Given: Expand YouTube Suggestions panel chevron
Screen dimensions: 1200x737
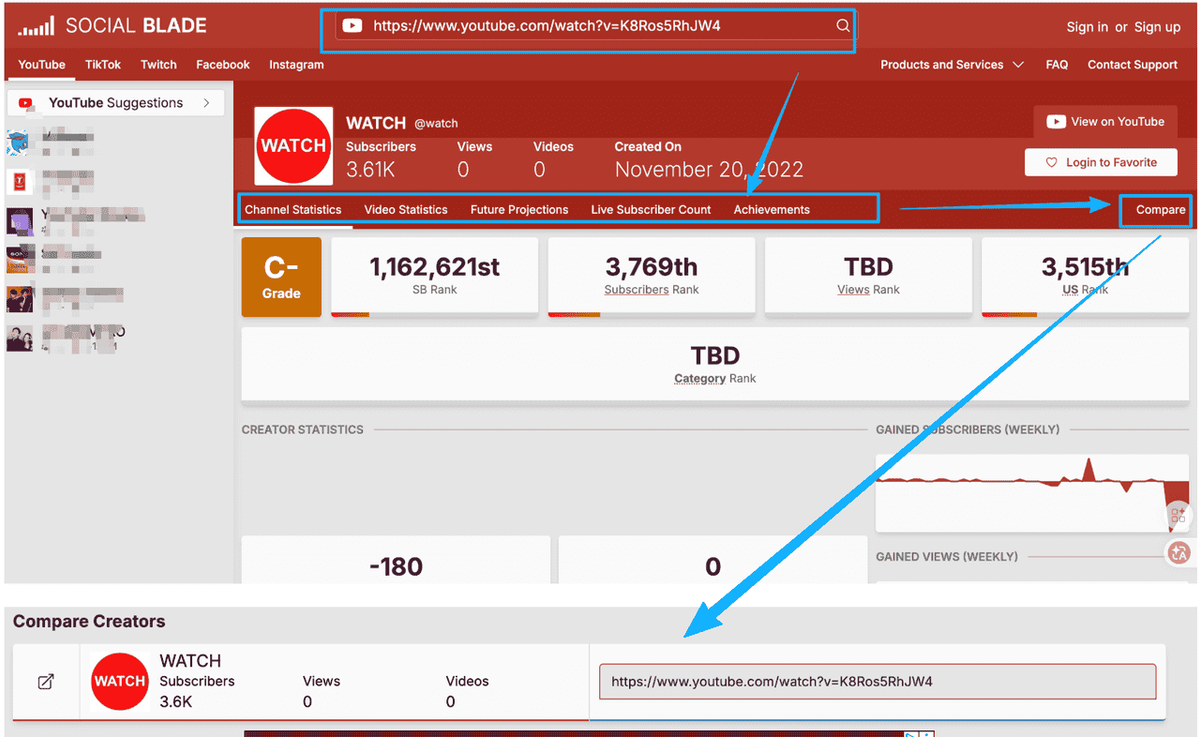Looking at the screenshot, I should (206, 102).
